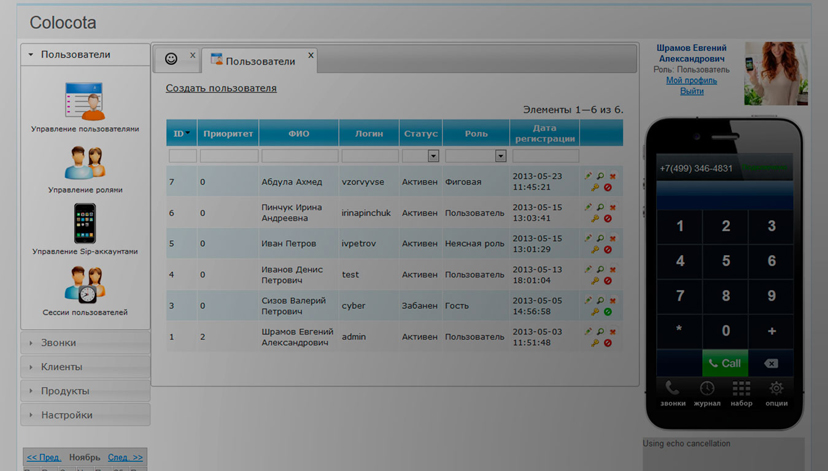Expand Звонки sidebar section
The width and height of the screenshot is (828, 471).
(85, 343)
